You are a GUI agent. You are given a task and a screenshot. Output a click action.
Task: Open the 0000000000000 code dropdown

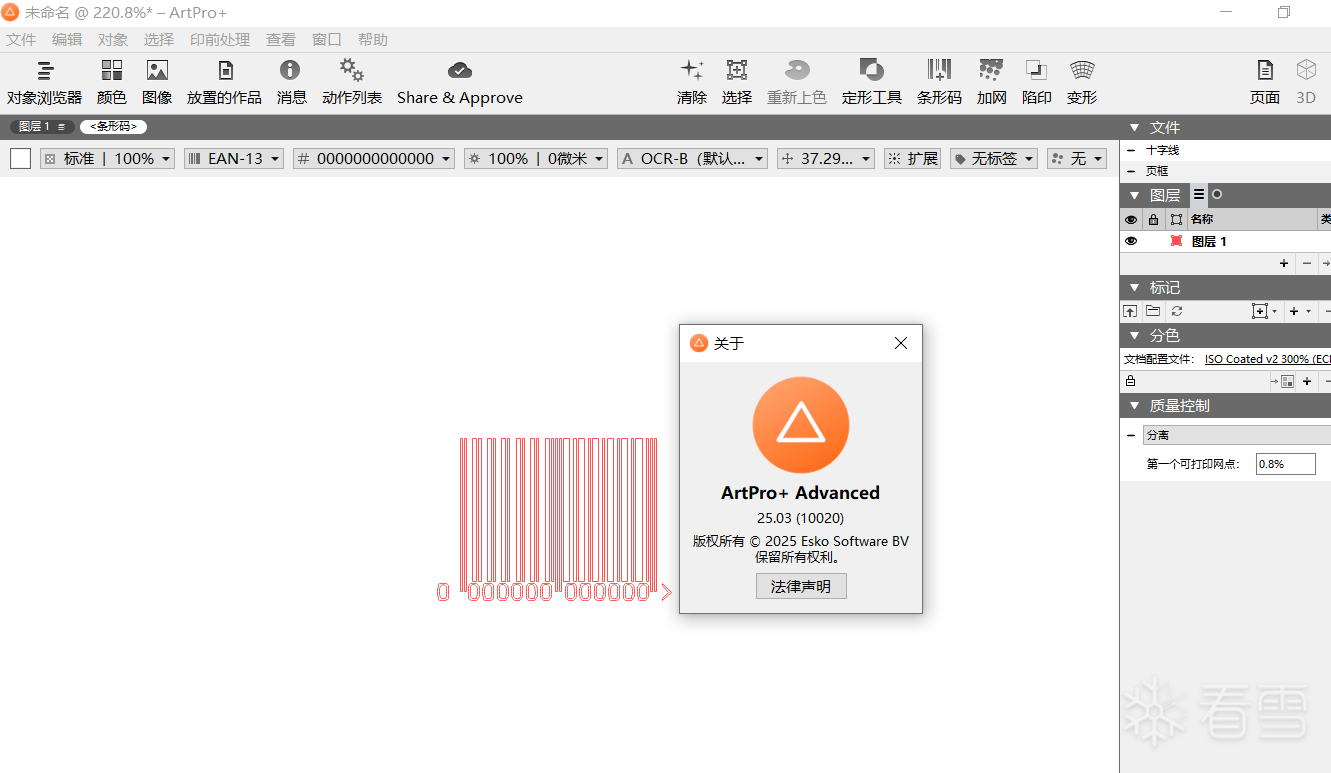[374, 158]
